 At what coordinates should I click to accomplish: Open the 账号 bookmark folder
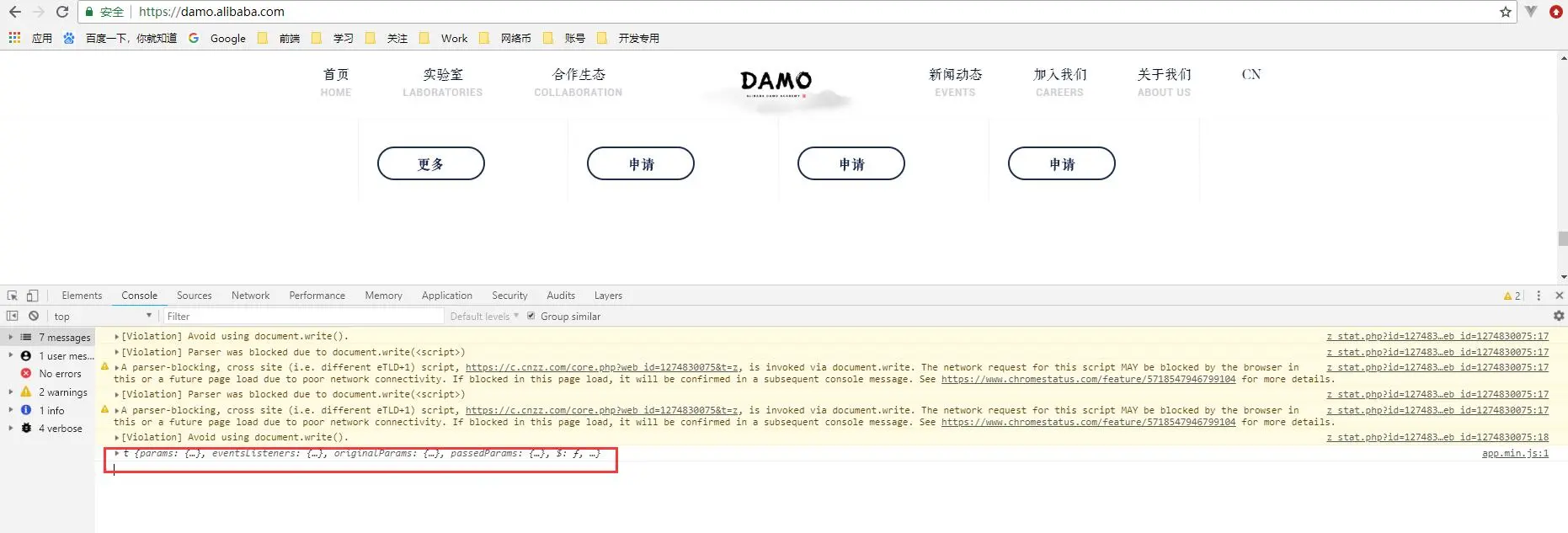[x=564, y=38]
